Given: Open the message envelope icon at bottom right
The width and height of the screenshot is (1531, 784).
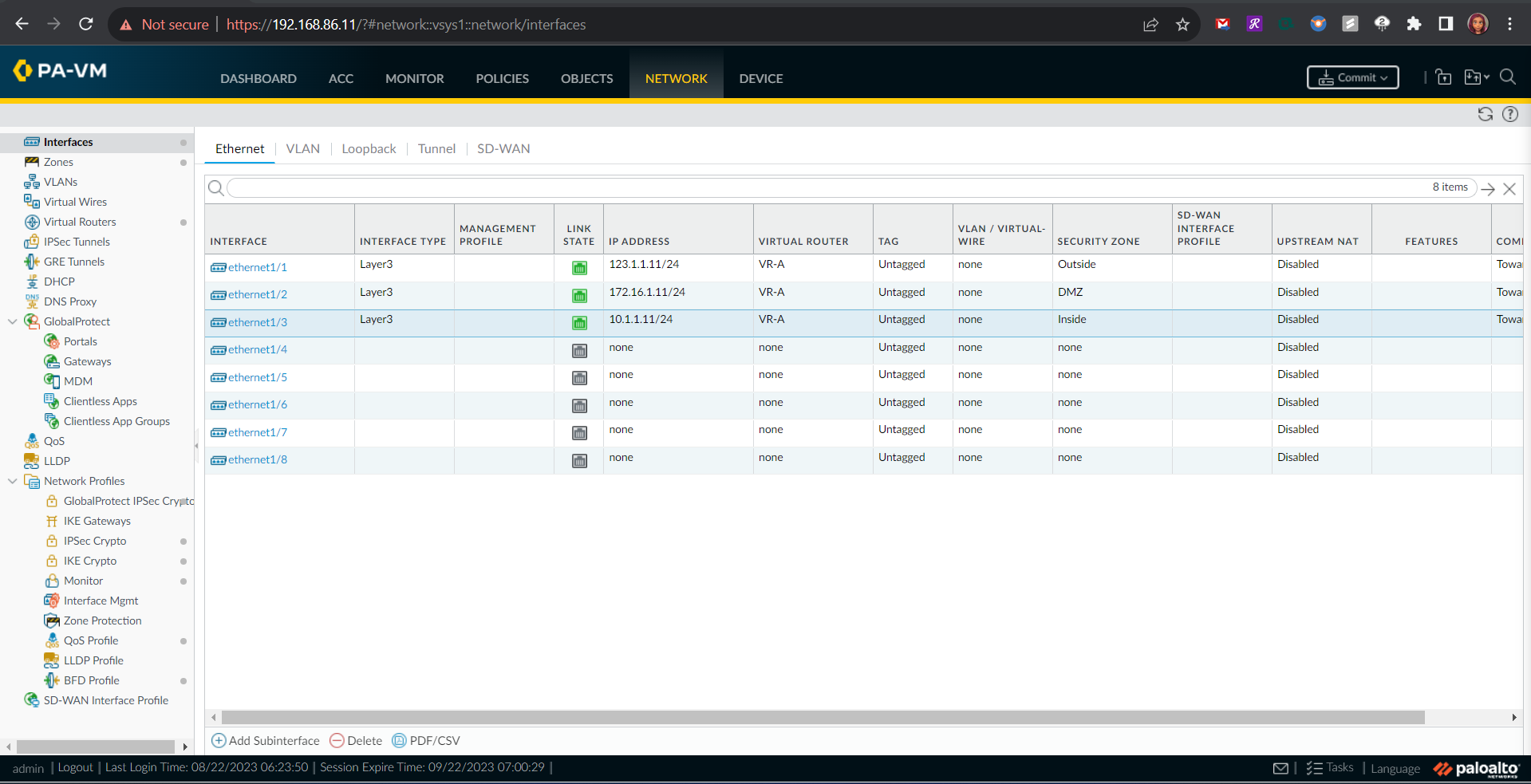Looking at the screenshot, I should pos(1280,767).
